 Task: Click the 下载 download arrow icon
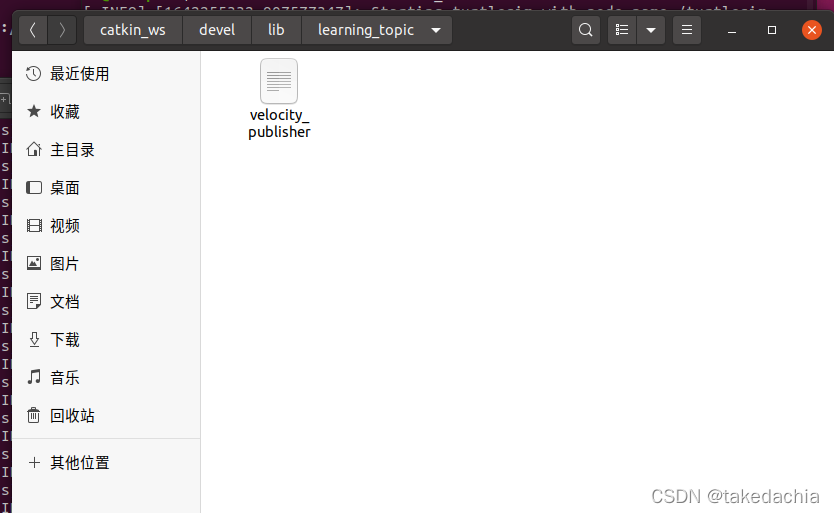pos(34,339)
